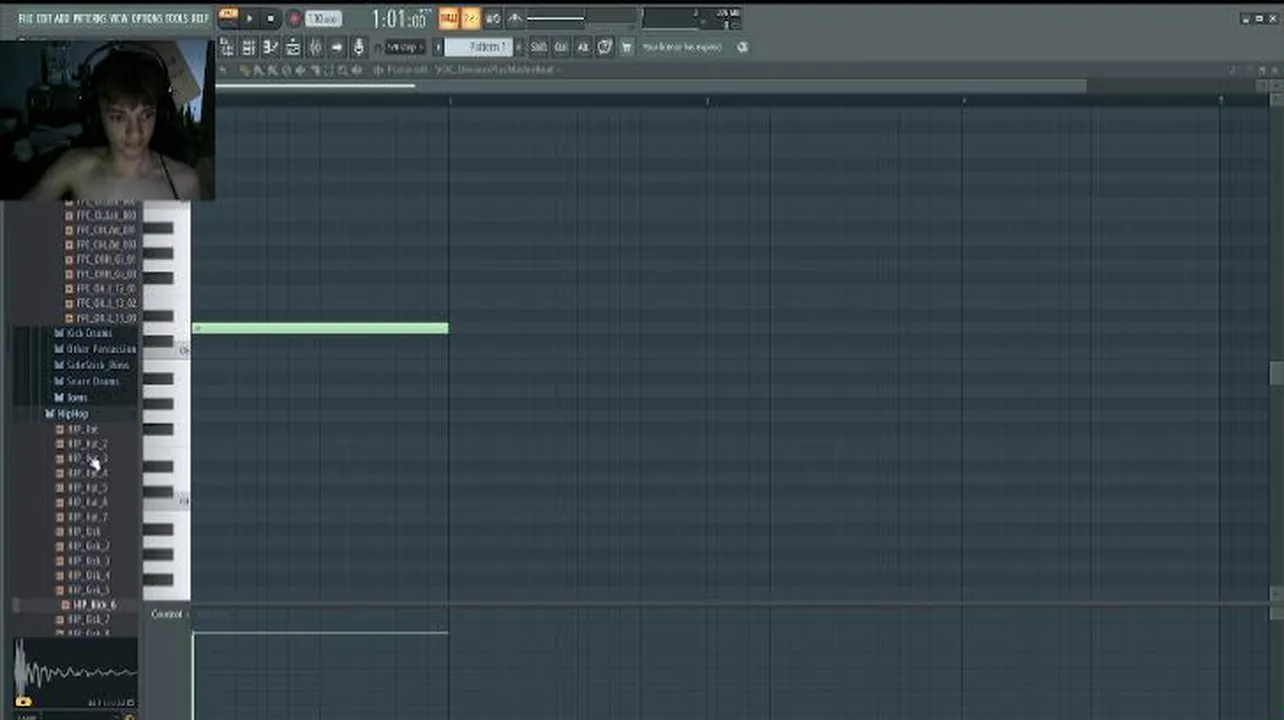Image resolution: width=1284 pixels, height=720 pixels.
Task: Open the Control event lane dropdown
Action: coord(170,614)
